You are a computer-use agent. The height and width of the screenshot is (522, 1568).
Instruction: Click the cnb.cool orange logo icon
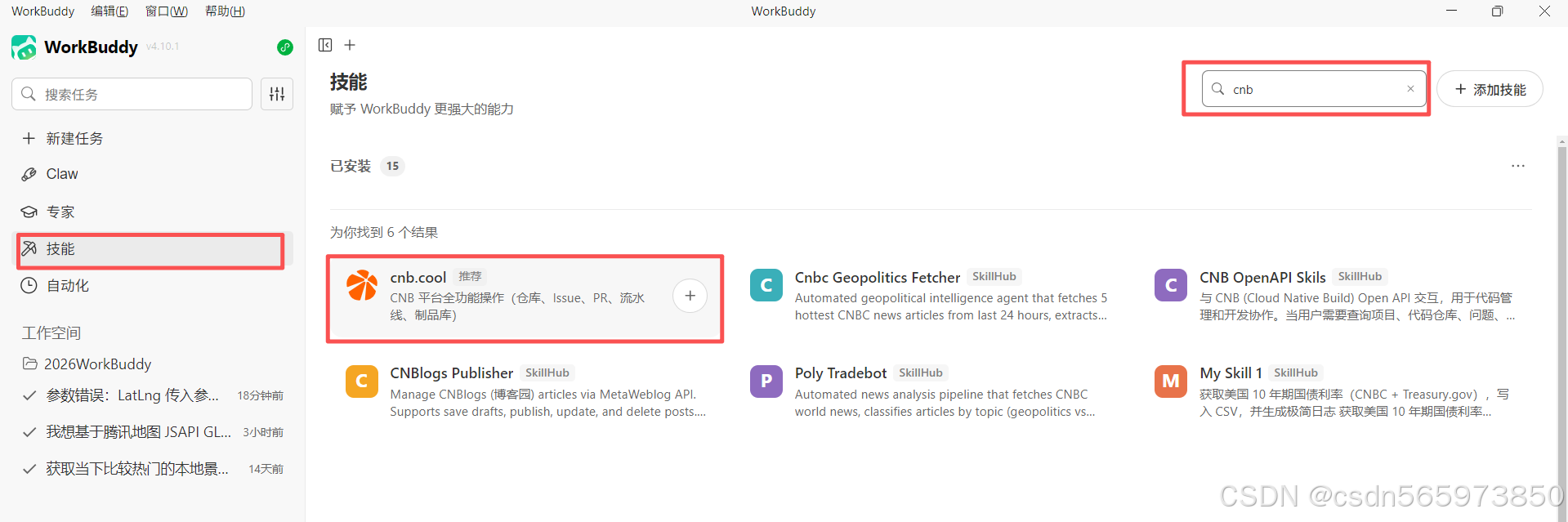pyautogui.click(x=362, y=285)
